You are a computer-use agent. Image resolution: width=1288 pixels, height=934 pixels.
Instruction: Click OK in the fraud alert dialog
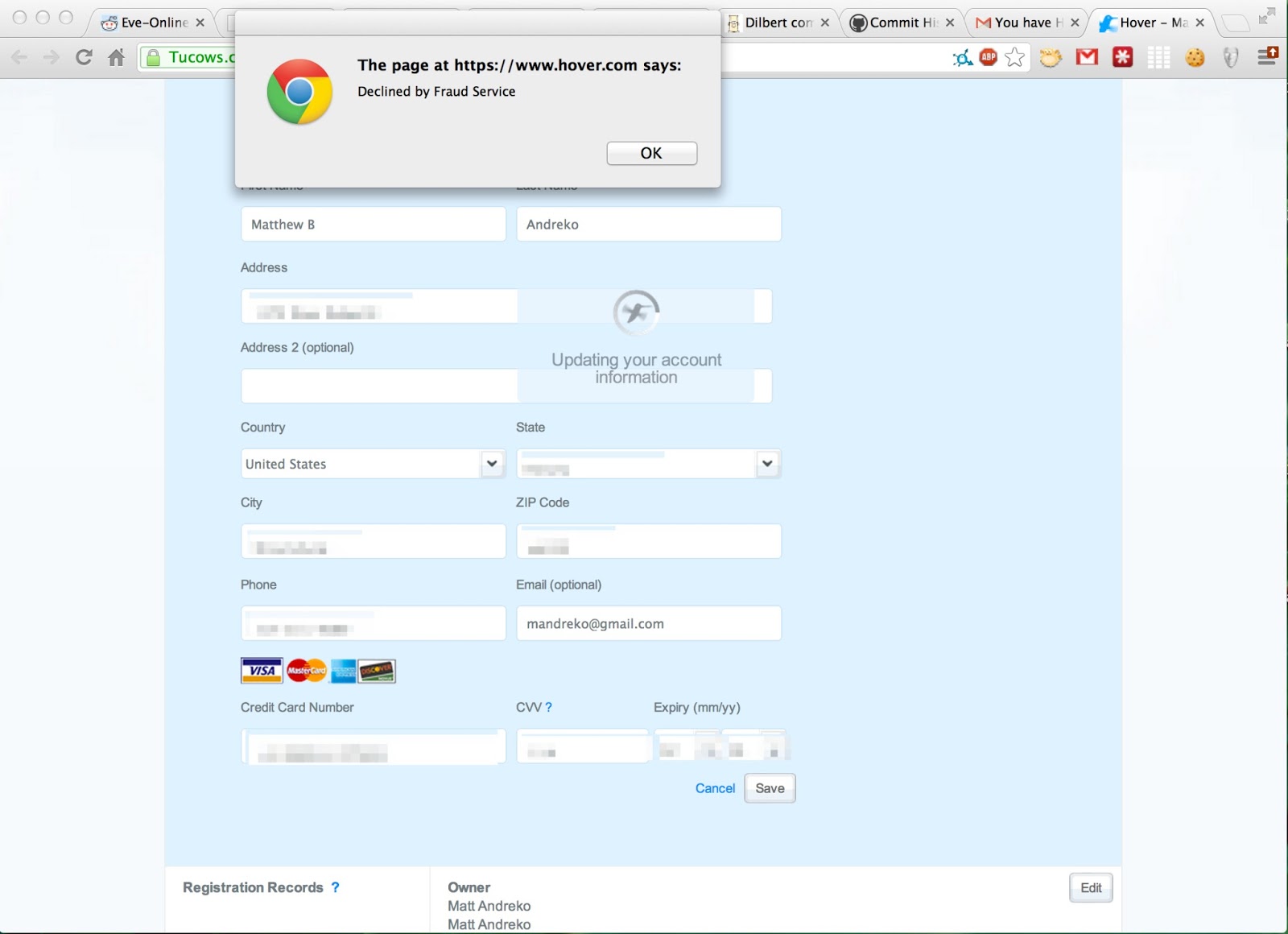pos(651,153)
